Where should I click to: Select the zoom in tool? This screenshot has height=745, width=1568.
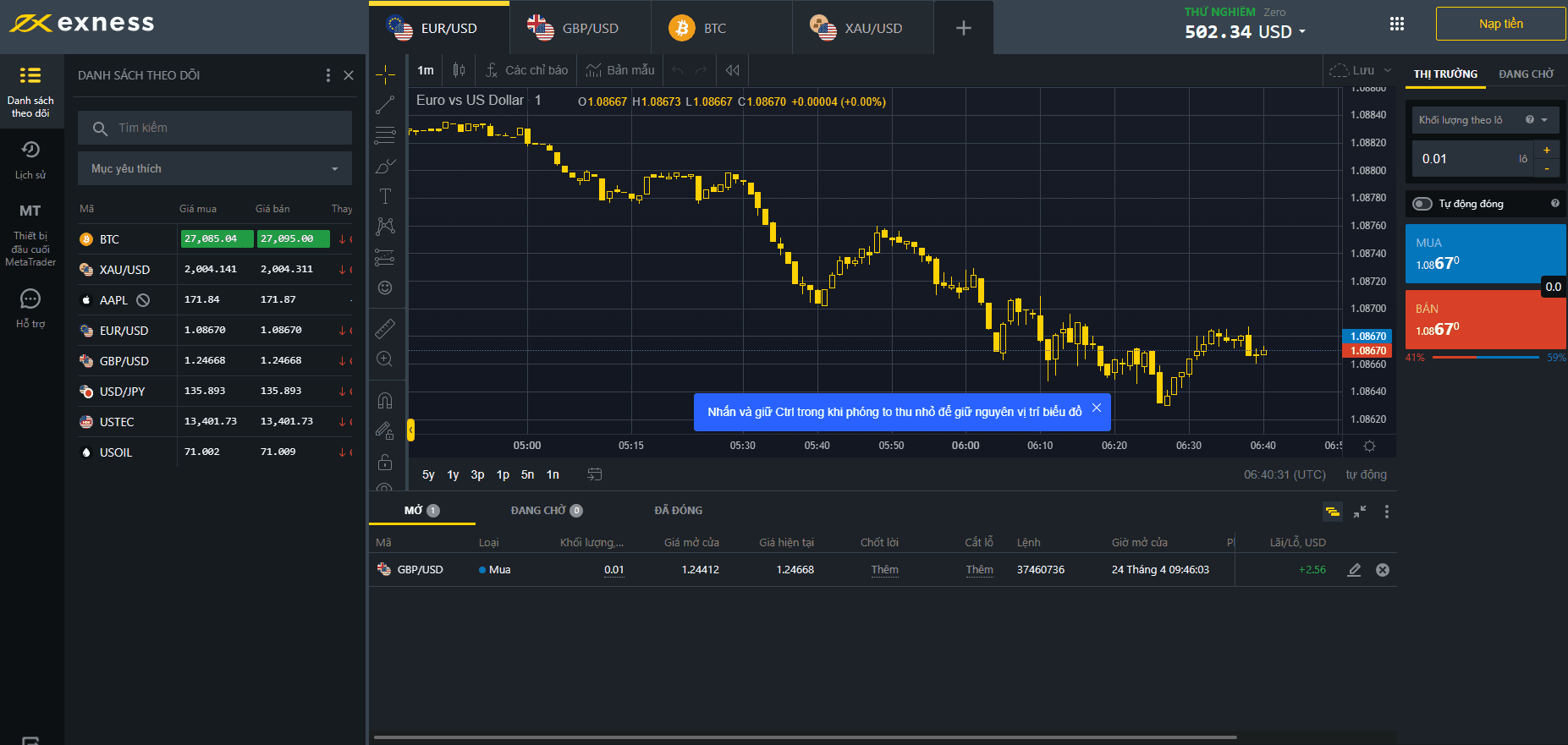point(385,359)
